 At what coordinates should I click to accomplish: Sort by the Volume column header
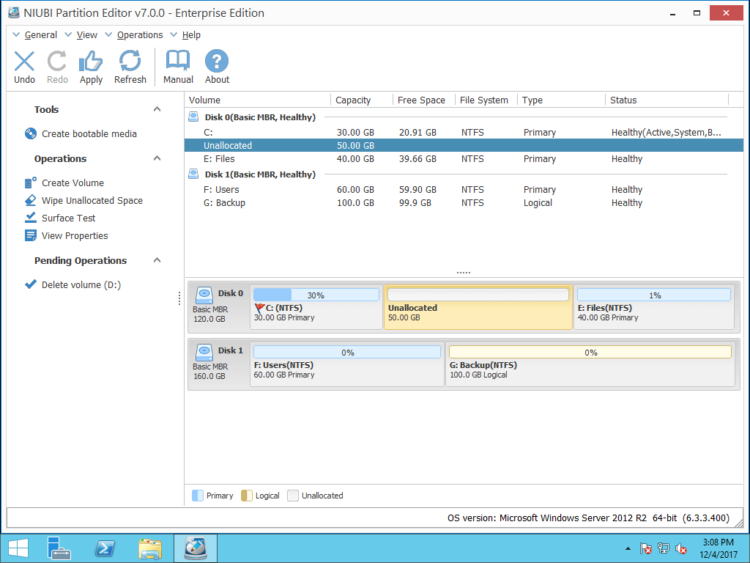[257, 100]
